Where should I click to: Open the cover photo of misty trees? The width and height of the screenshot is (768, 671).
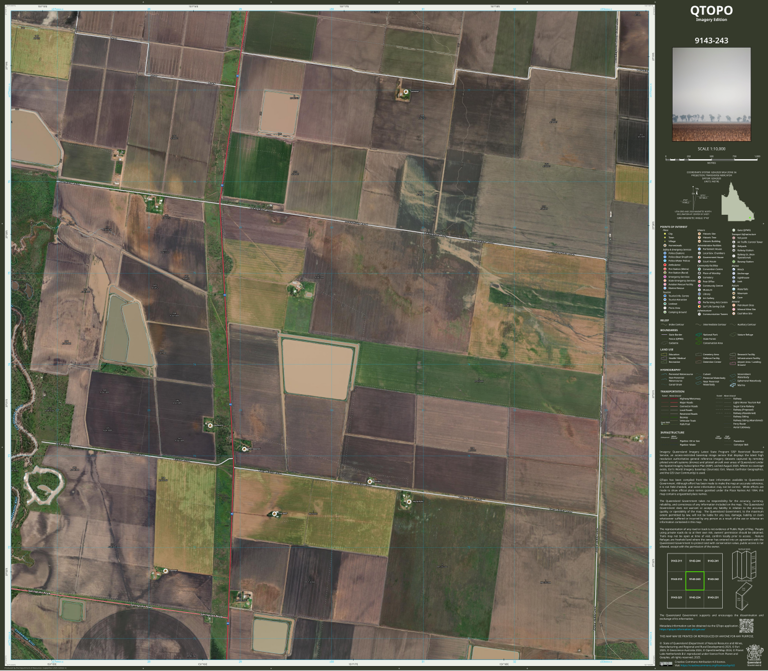(x=711, y=94)
